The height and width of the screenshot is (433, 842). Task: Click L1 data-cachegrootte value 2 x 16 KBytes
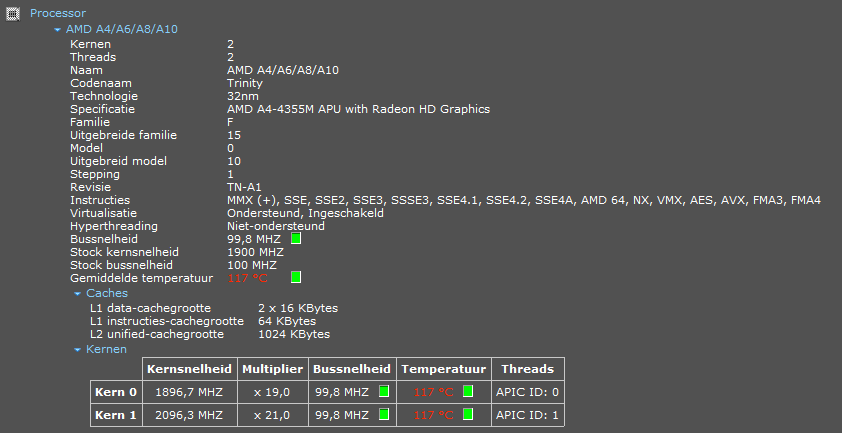click(x=298, y=308)
